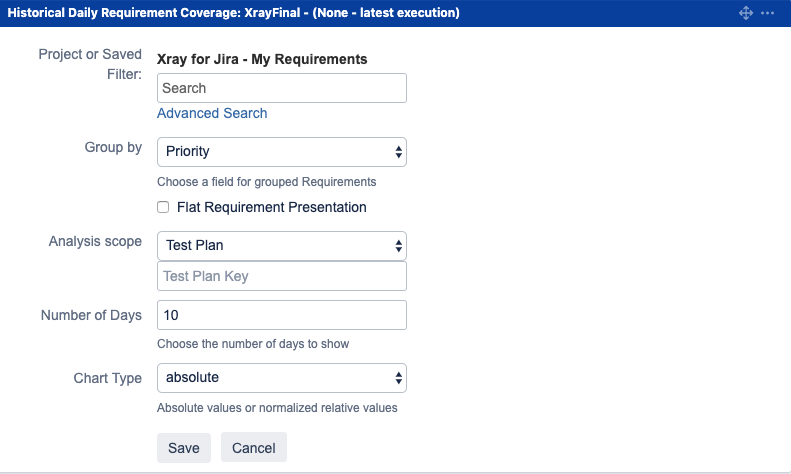Click the Number of Days label
Viewport: 791px width, 474px height.
click(x=91, y=315)
